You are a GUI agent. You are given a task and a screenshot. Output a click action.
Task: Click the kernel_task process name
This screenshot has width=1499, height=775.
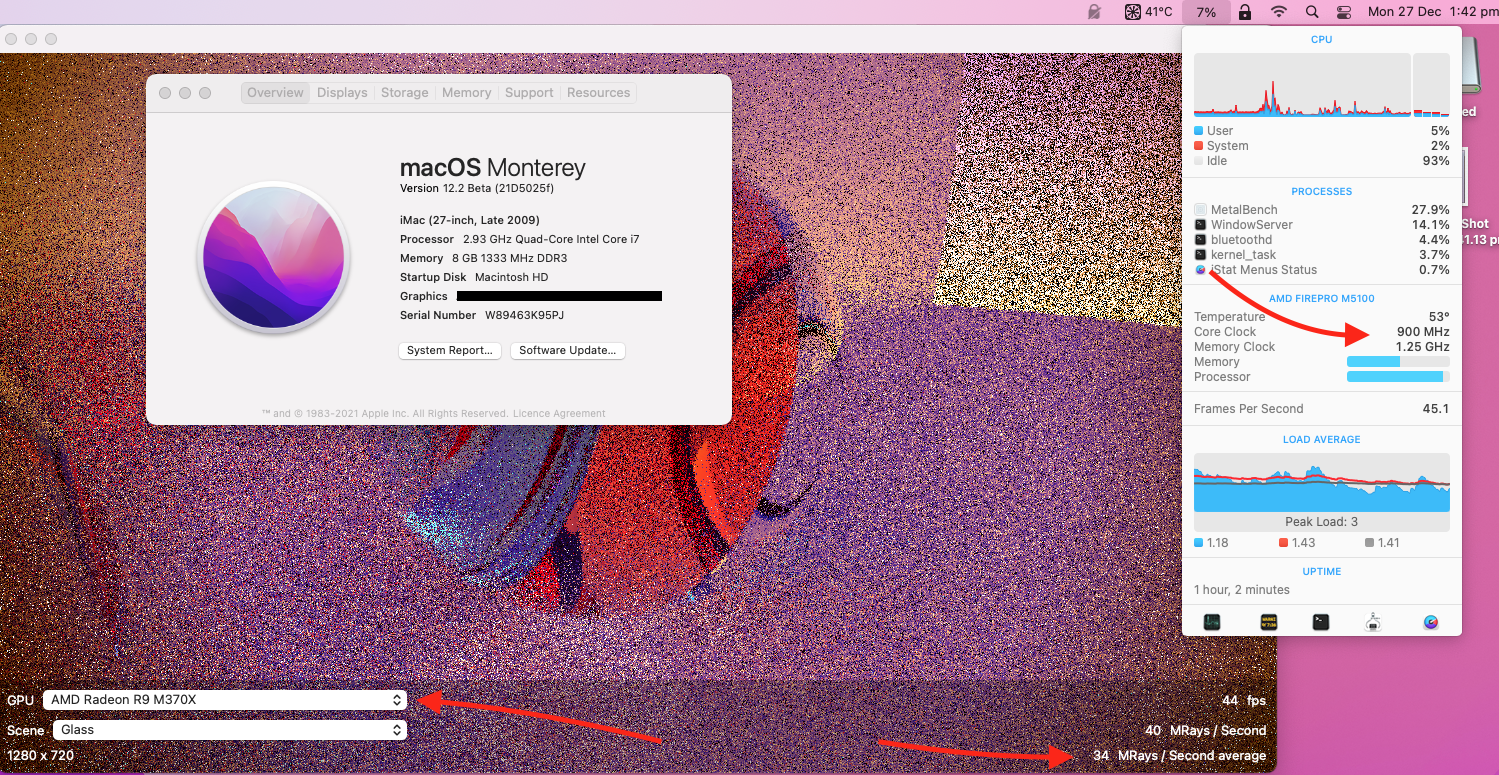(x=1243, y=255)
